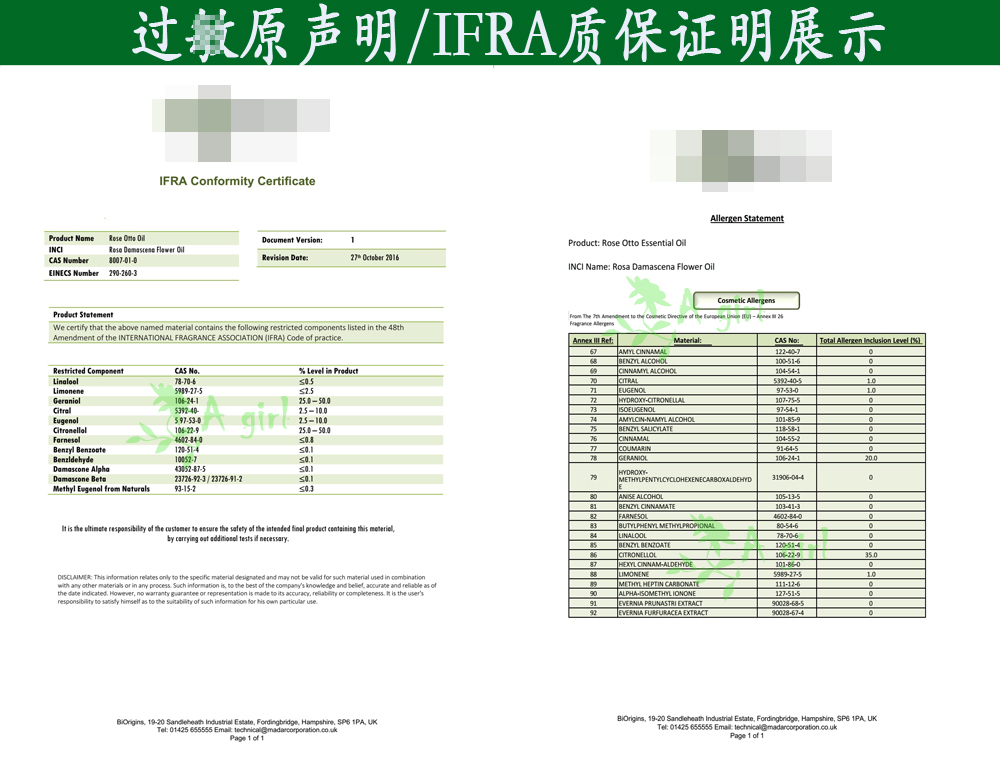Image resolution: width=1000 pixels, height=764 pixels.
Task: Click the "Cosmetic Allergens" rounded box
Action: point(746,300)
